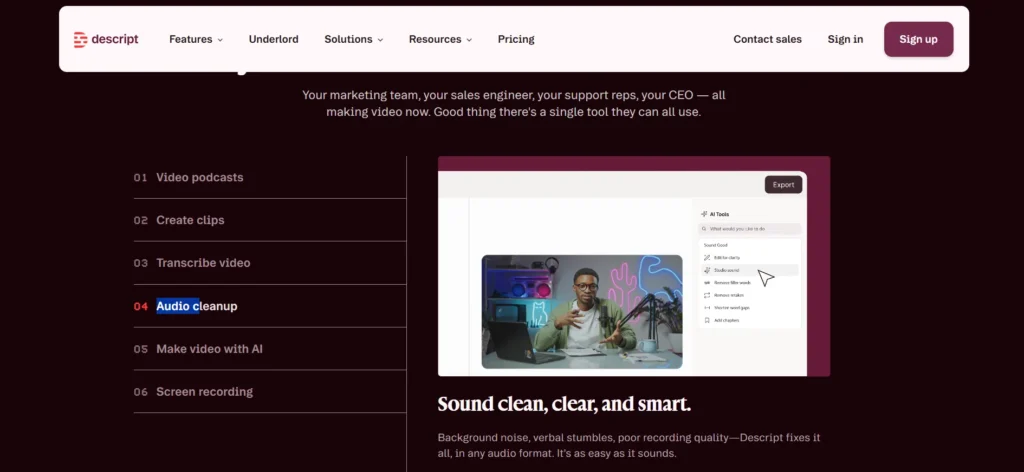Click the Edit for clarity wand icon
The width and height of the screenshot is (1024, 472).
[707, 257]
